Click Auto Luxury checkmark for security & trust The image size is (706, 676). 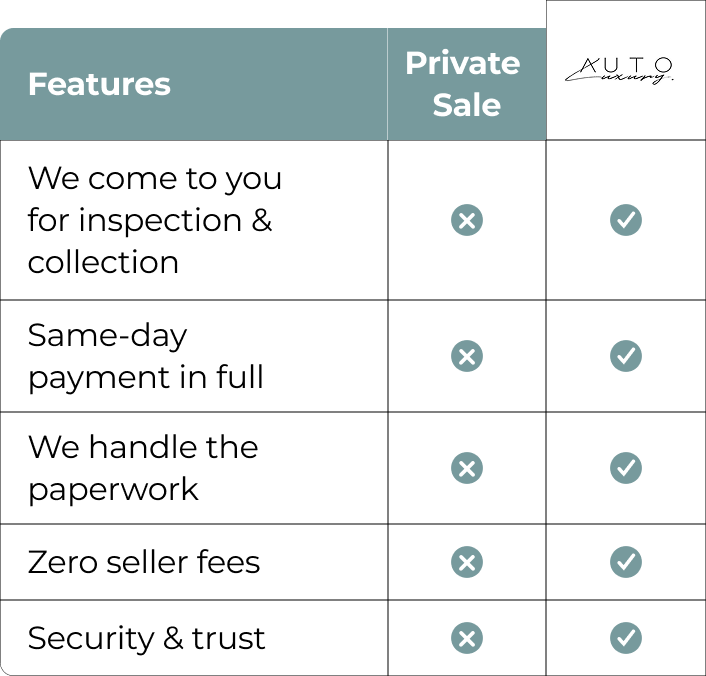(x=626, y=638)
